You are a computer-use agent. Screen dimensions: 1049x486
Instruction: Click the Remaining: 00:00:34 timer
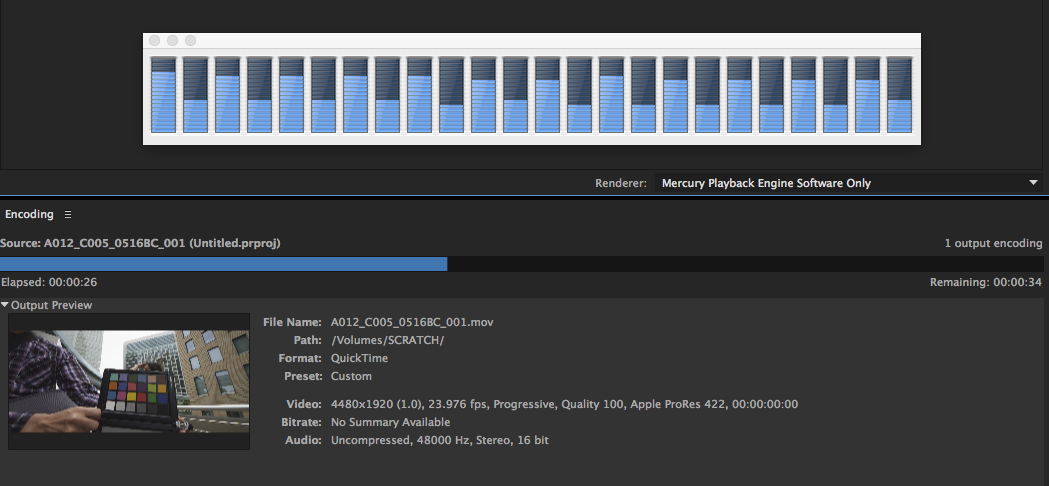(985, 282)
